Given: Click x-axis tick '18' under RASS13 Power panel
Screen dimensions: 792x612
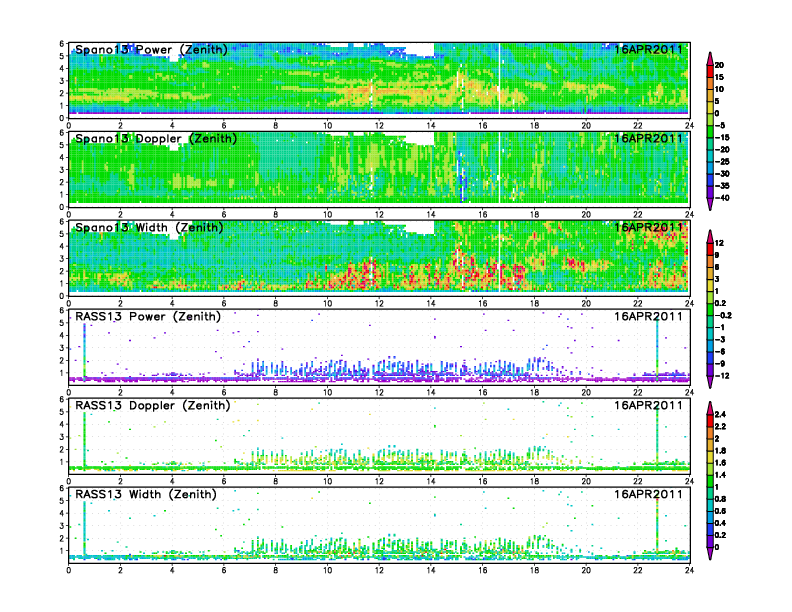Looking at the screenshot, I should coord(534,392).
